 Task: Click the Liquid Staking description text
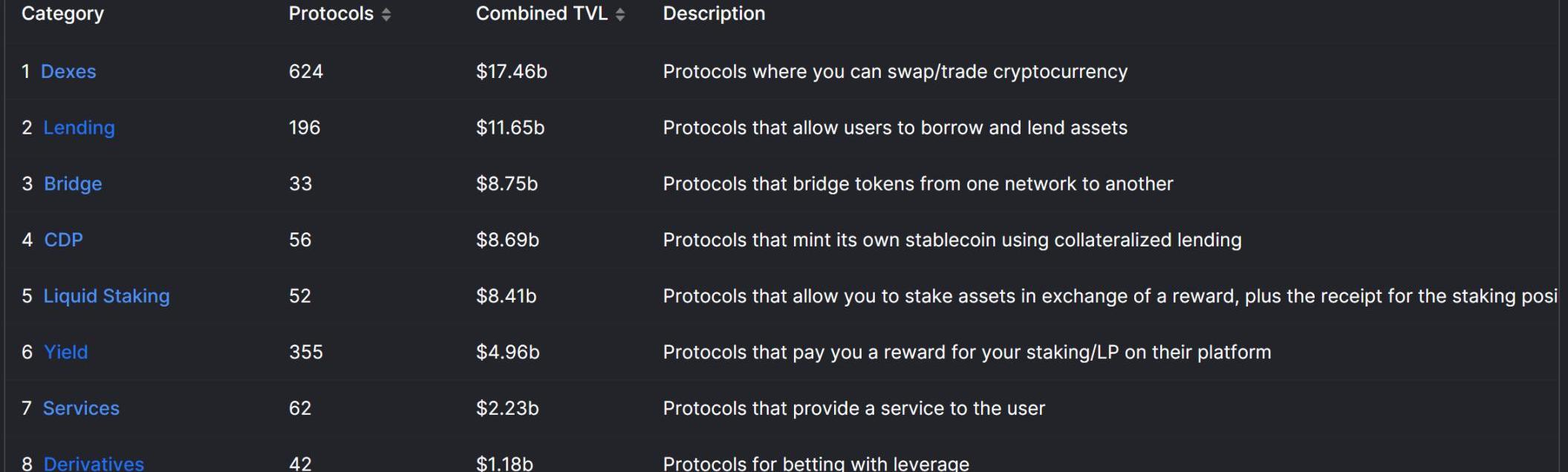coord(1108,296)
